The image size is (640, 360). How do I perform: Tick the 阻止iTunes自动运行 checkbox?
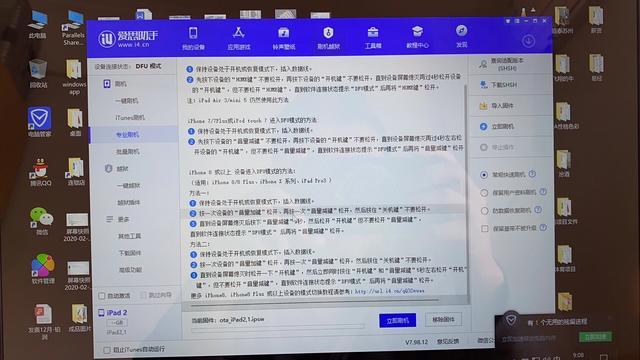[x=107, y=350]
